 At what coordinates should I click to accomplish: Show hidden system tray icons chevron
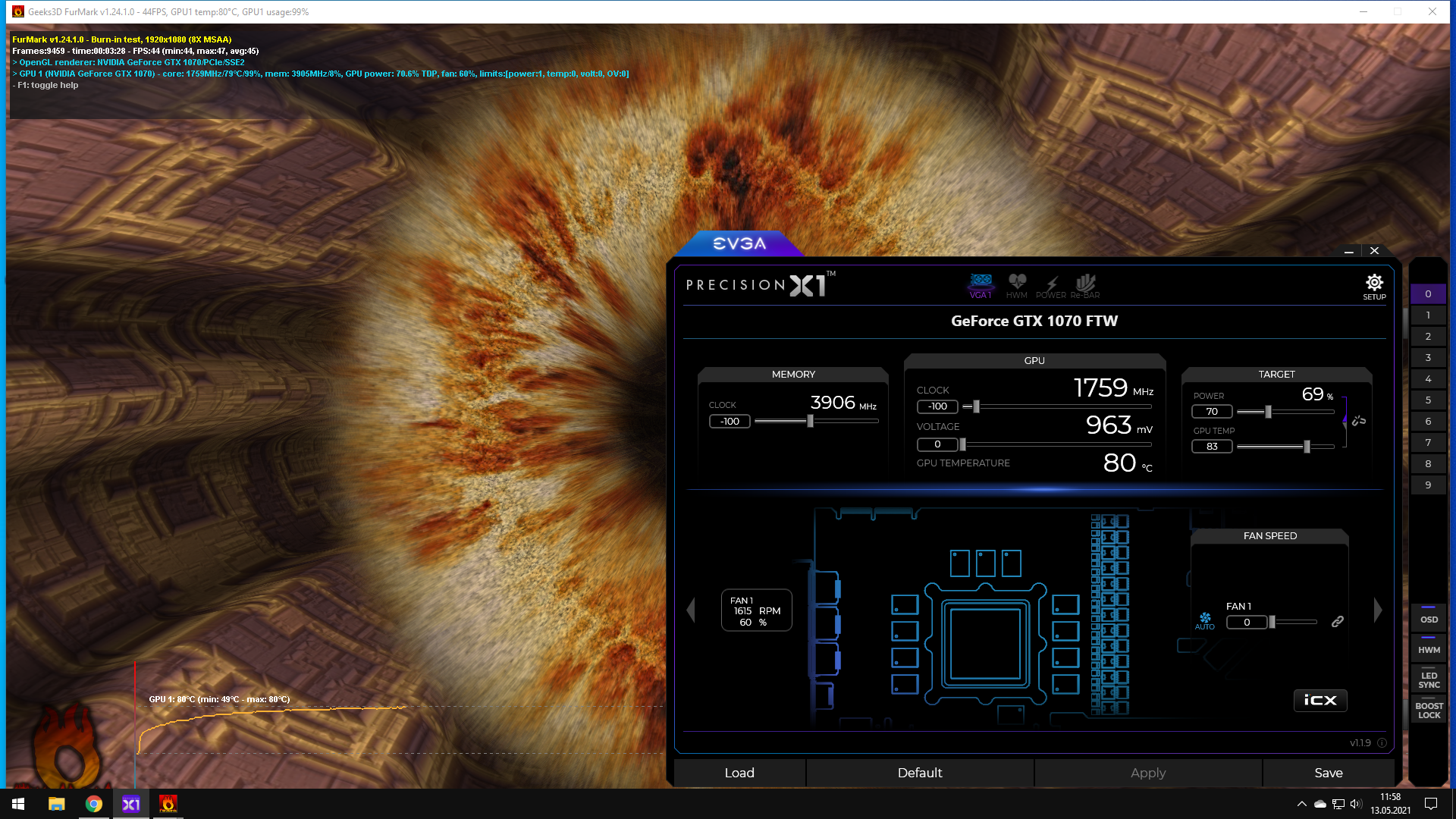coord(1301,804)
